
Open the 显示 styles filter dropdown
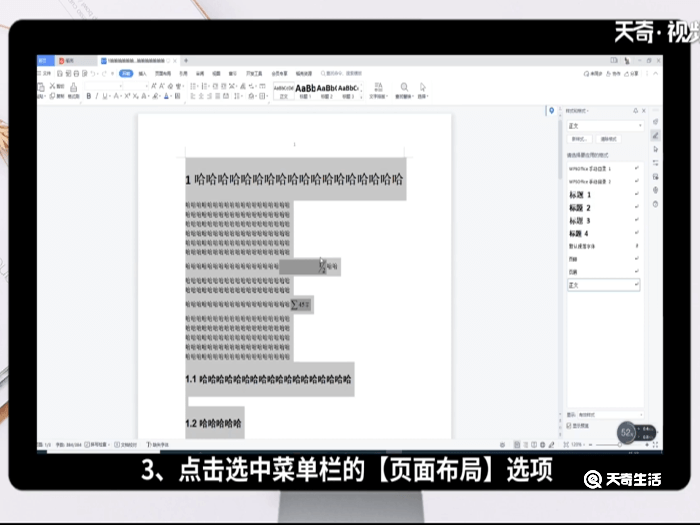coord(610,415)
